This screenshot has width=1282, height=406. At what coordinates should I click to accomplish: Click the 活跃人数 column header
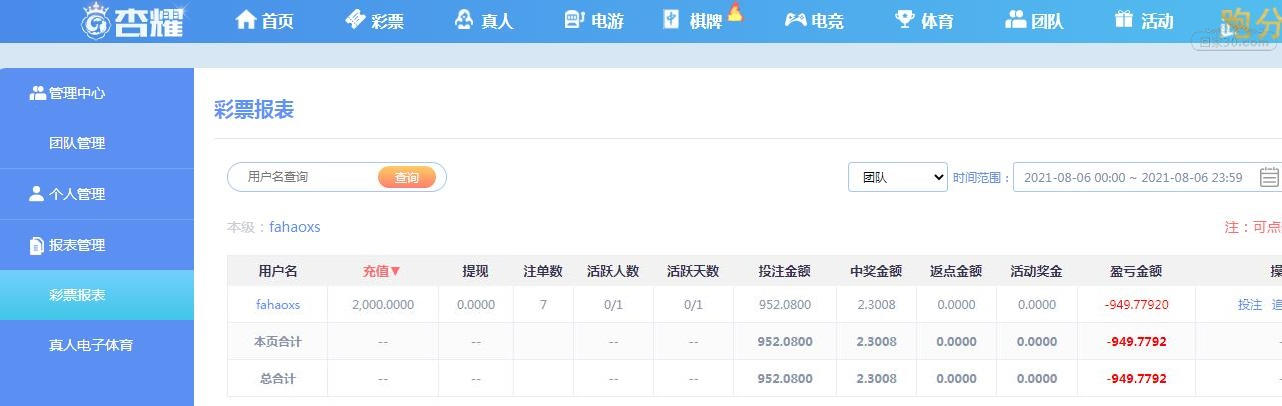(x=613, y=271)
